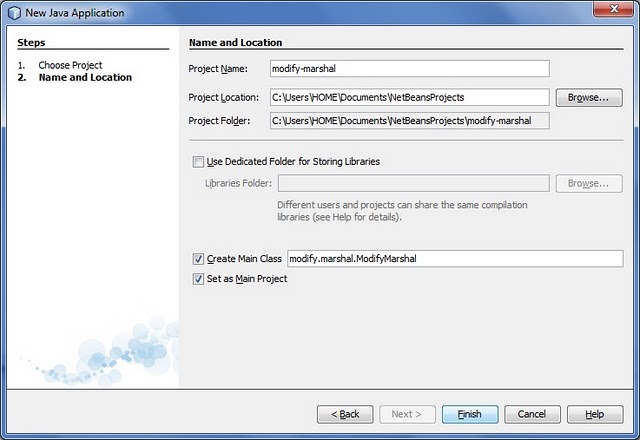Uncheck Set as Main Project checkbox
The width and height of the screenshot is (640, 440).
click(x=198, y=279)
